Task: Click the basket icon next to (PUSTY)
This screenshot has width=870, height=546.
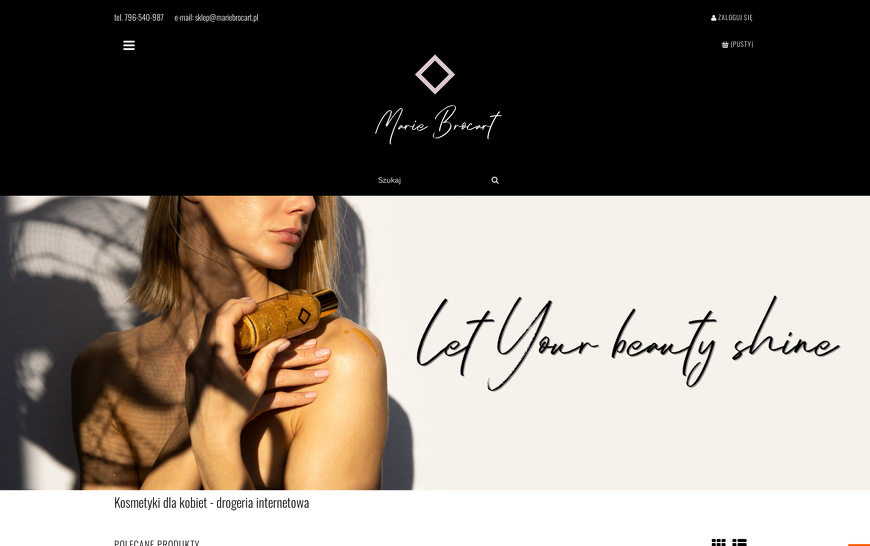Action: [x=725, y=44]
